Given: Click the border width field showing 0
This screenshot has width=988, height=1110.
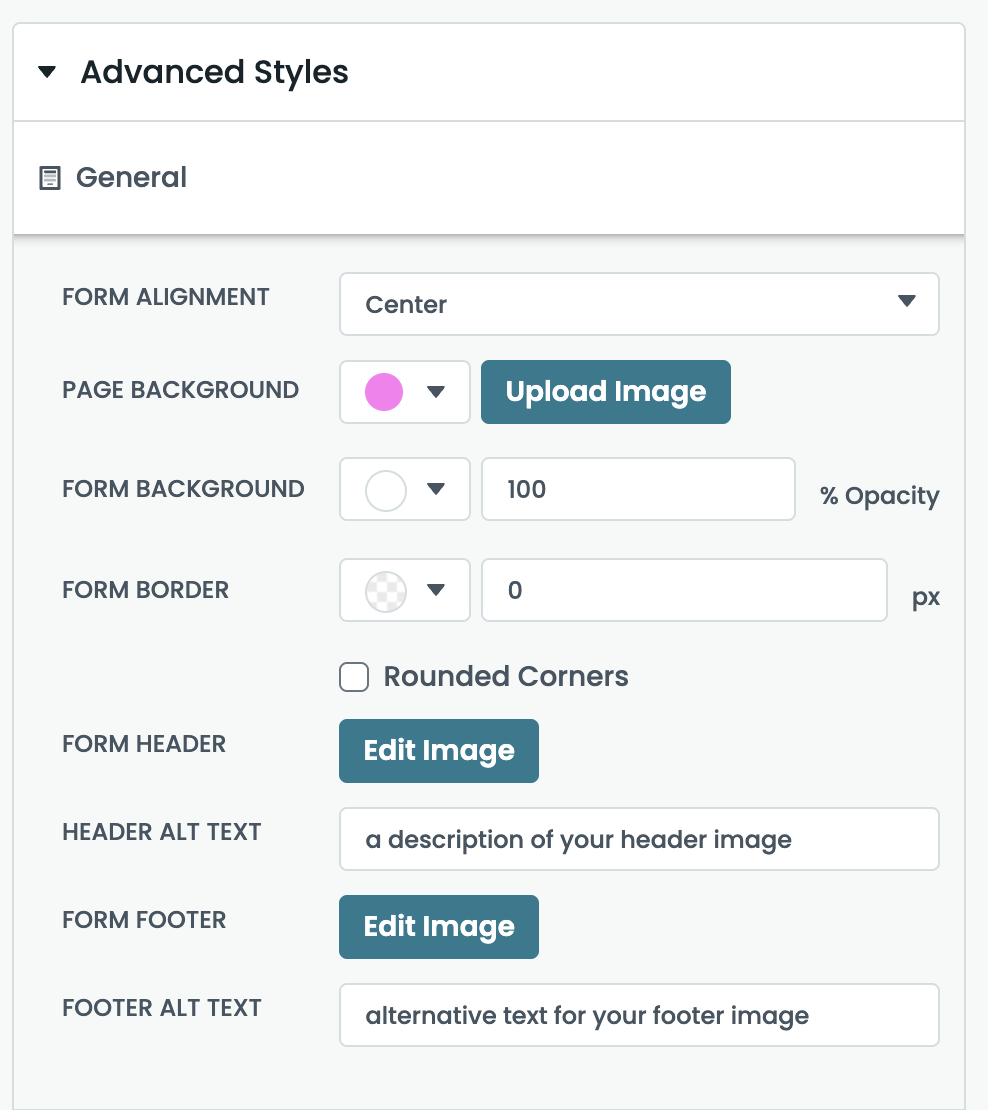Looking at the screenshot, I should pos(683,591).
